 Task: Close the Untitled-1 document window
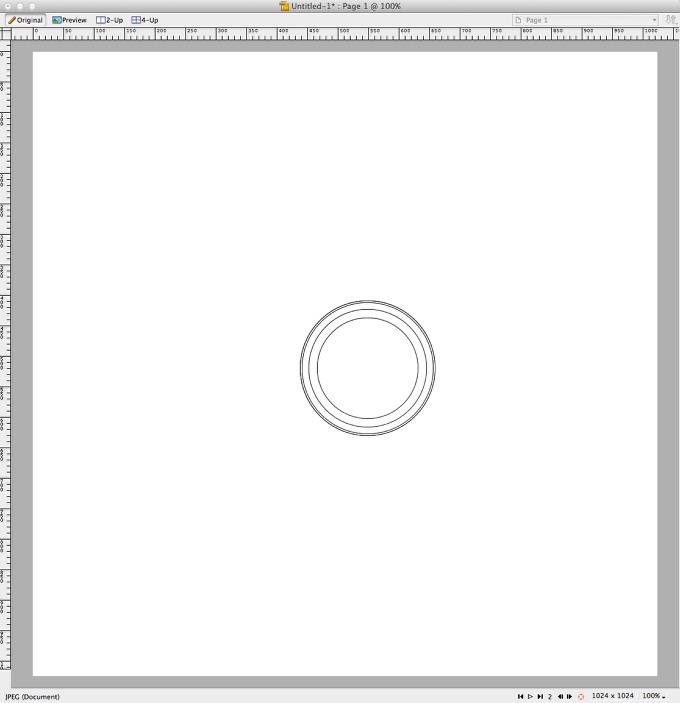pyautogui.click(x=8, y=6)
